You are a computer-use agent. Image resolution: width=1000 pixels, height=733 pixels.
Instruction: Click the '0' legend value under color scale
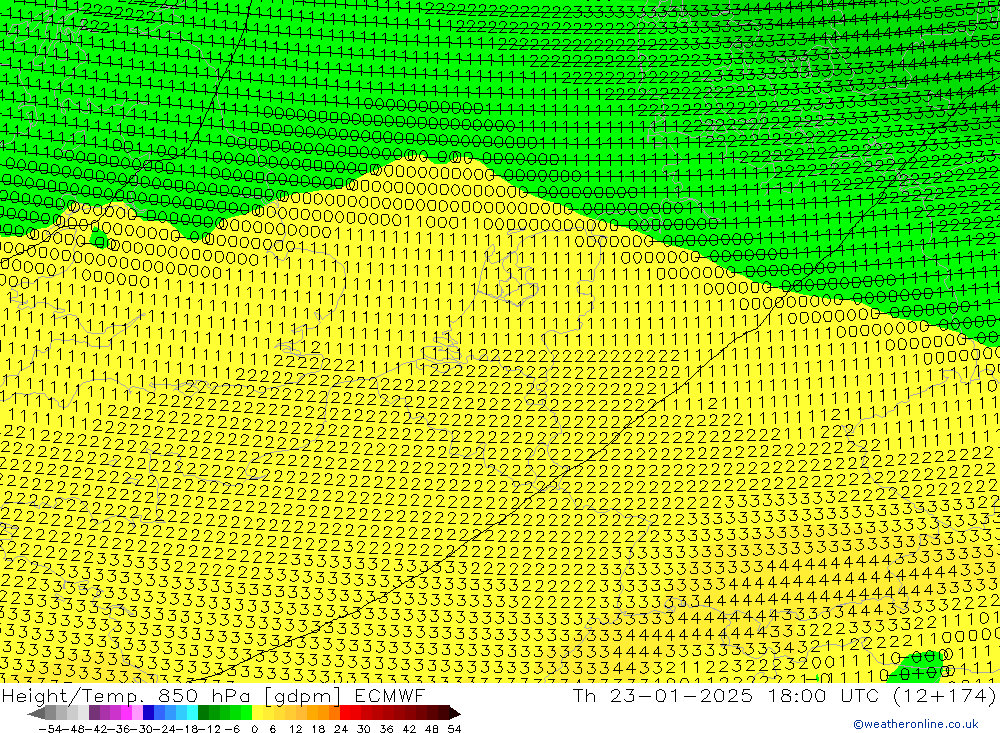254,729
